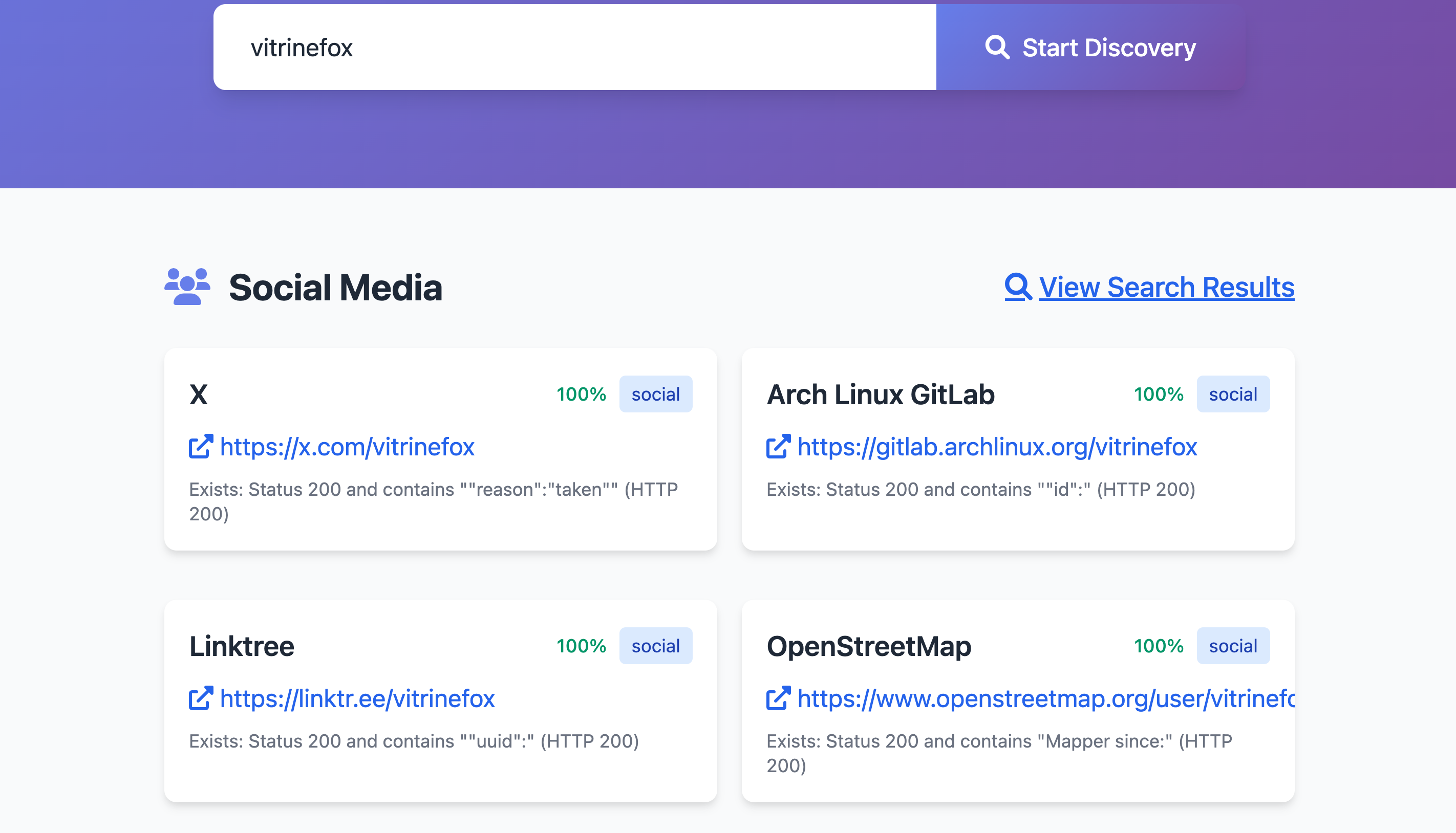Image resolution: width=1456 pixels, height=833 pixels.
Task: Open the linktr.ee/vitrinefox link
Action: (358, 698)
